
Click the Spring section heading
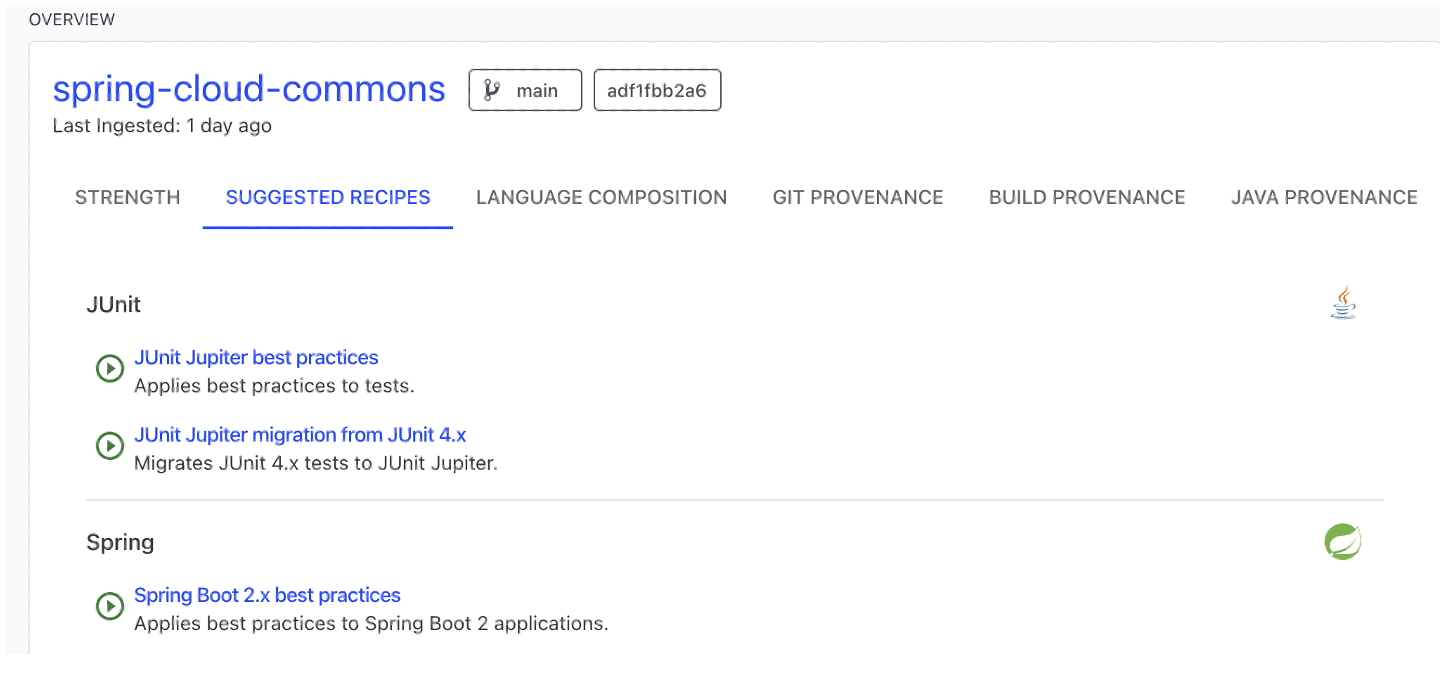(120, 542)
